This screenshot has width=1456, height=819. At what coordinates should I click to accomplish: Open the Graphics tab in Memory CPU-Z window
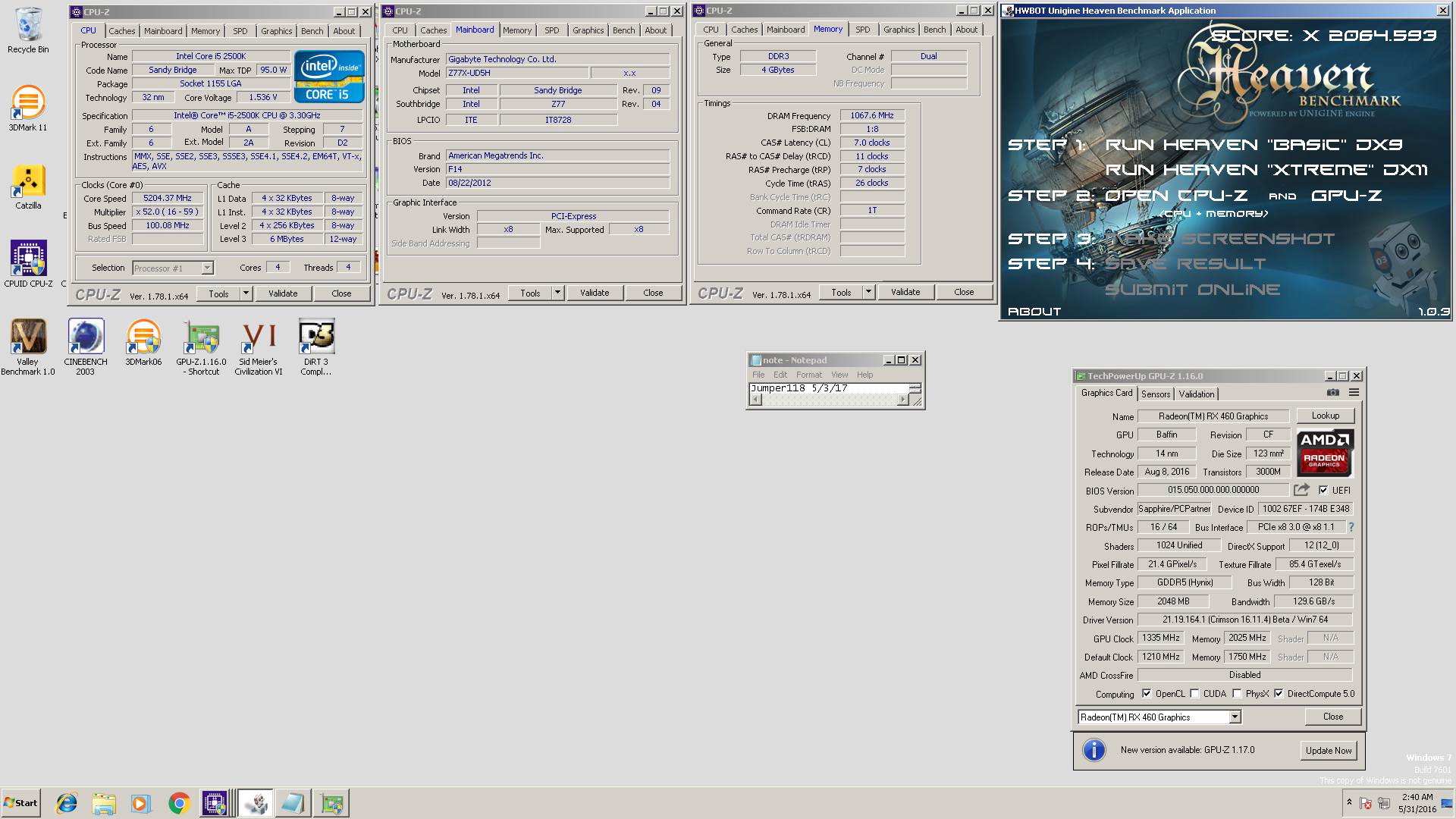[x=899, y=30]
